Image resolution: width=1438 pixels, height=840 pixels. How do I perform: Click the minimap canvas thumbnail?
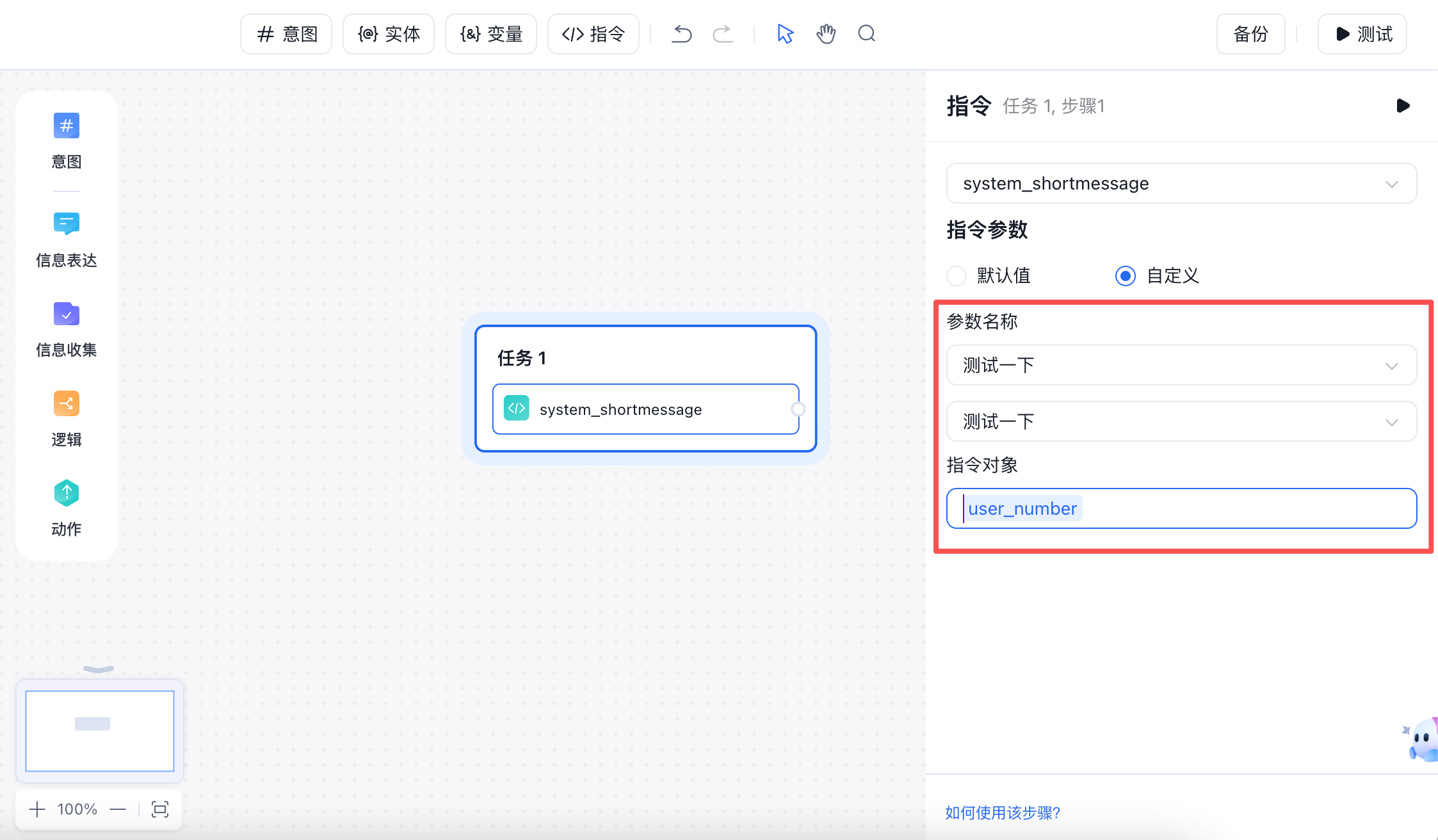[100, 731]
